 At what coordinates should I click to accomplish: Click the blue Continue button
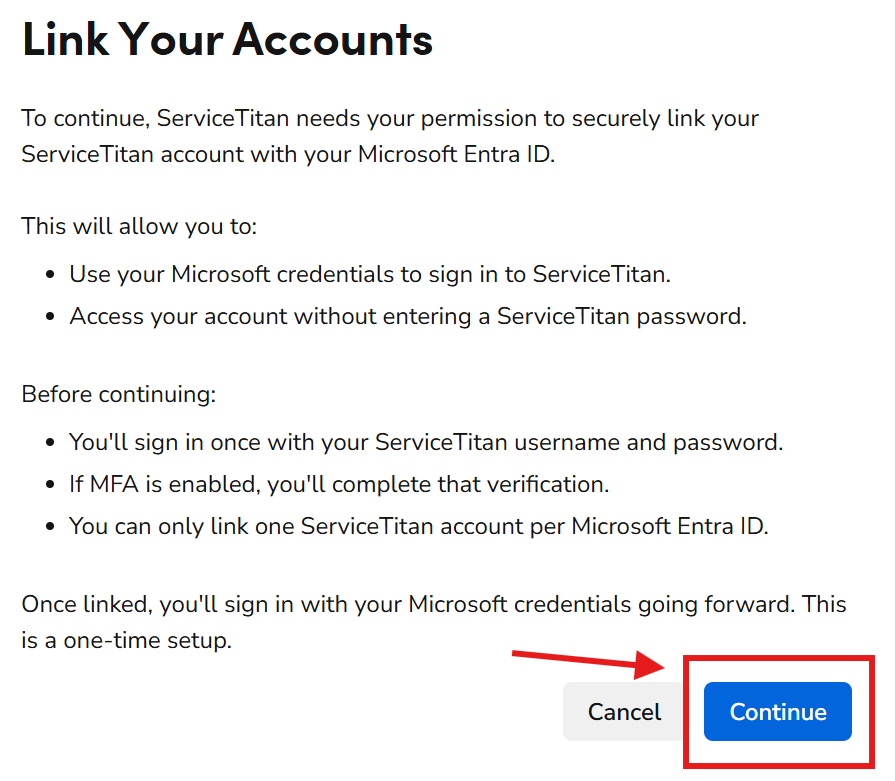pos(777,711)
